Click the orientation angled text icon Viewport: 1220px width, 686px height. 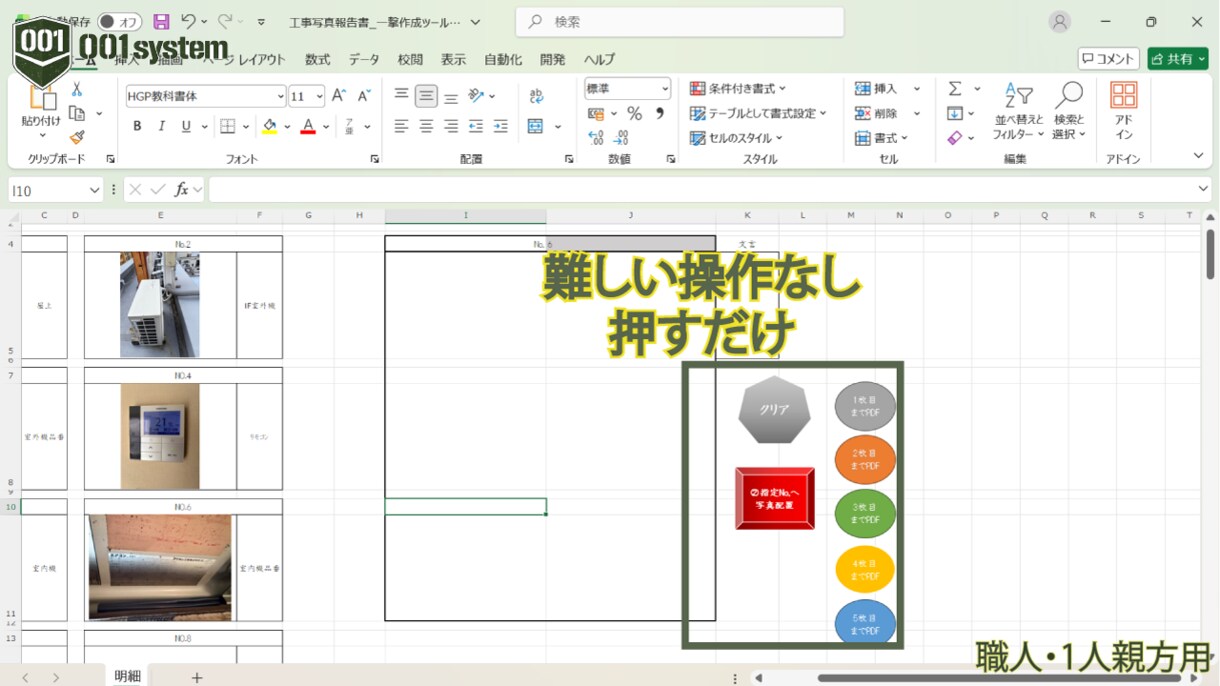(477, 96)
